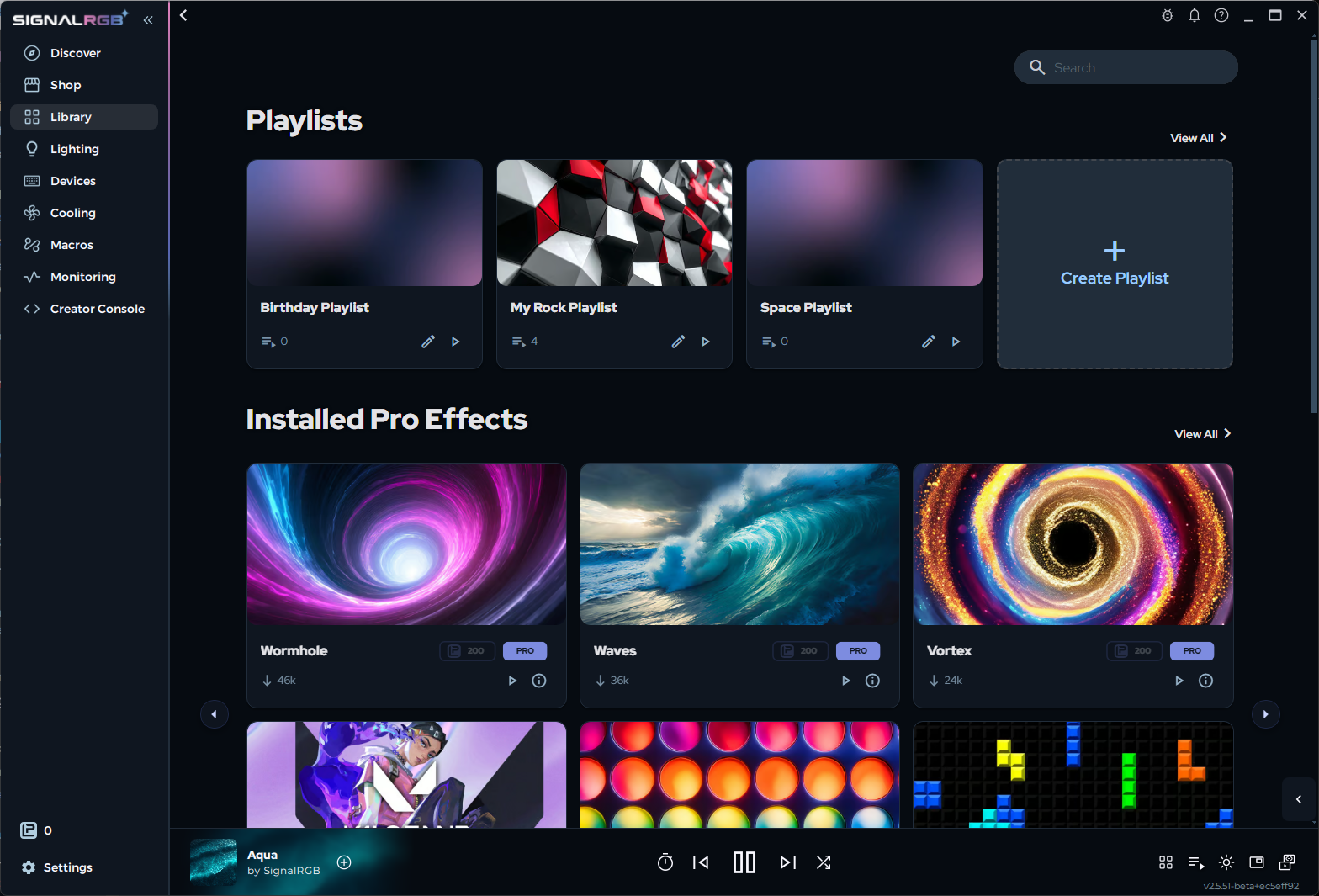This screenshot has height=896, width=1319.
Task: Open the effect timer icon
Action: tap(665, 862)
